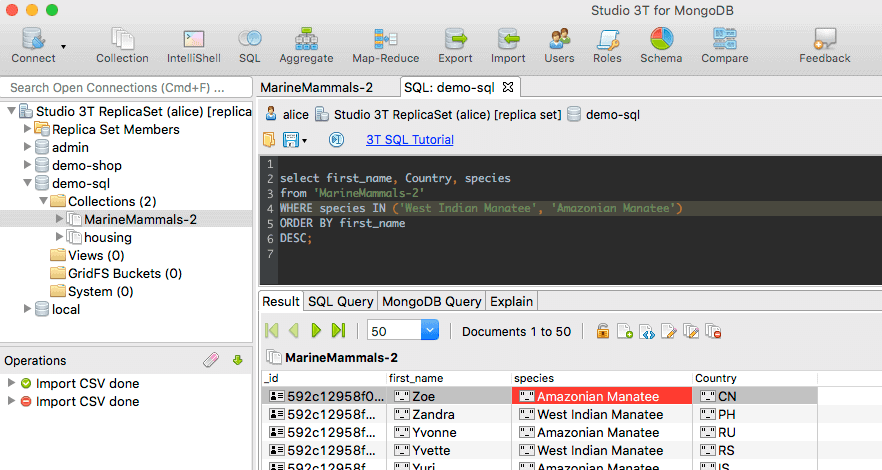Screen dimensions: 882x470
Task: Open SQL file icon in editor toolbar
Action: (269, 139)
